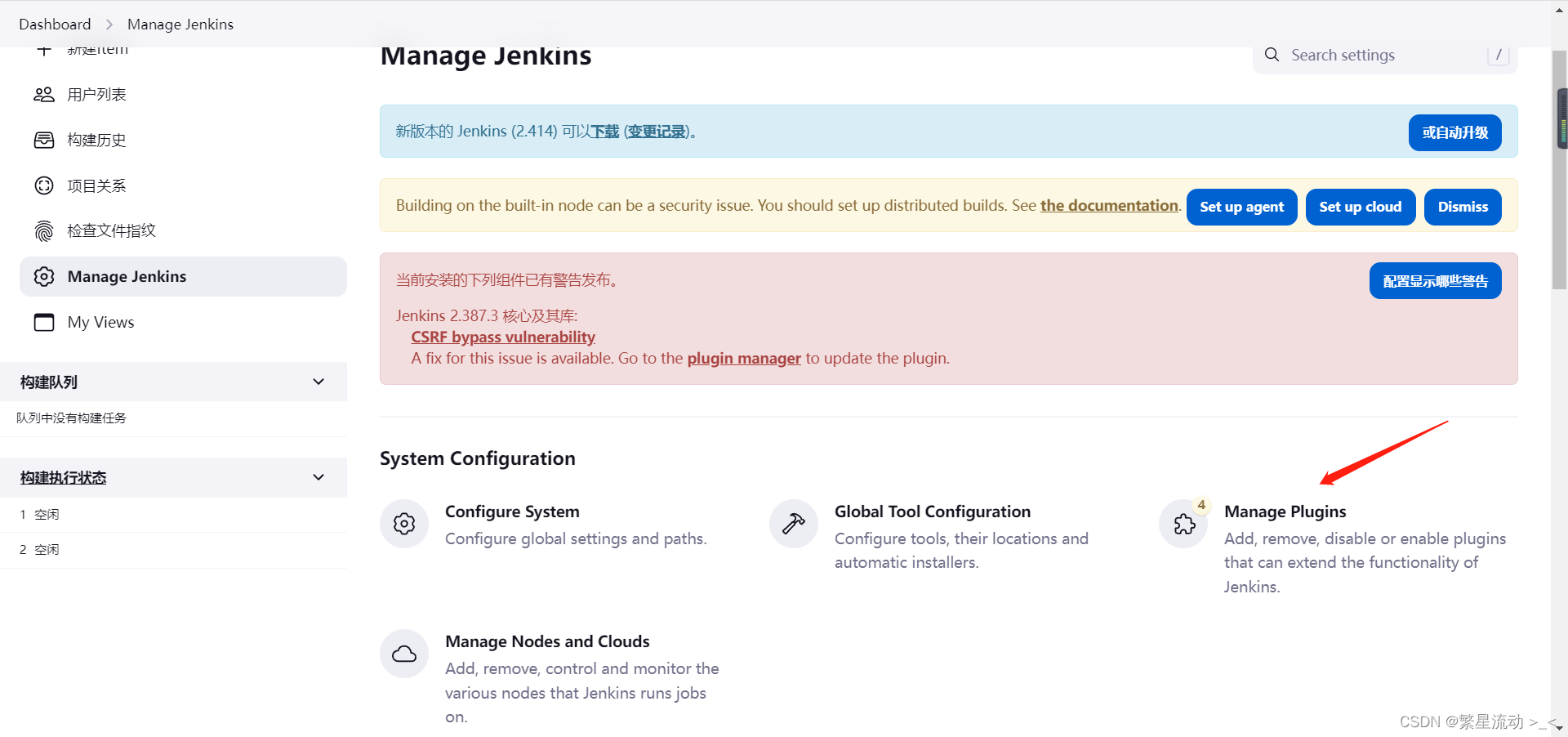The image size is (1568, 737).
Task: Open the 下载 link for Jenkins 2.414
Action: click(605, 132)
